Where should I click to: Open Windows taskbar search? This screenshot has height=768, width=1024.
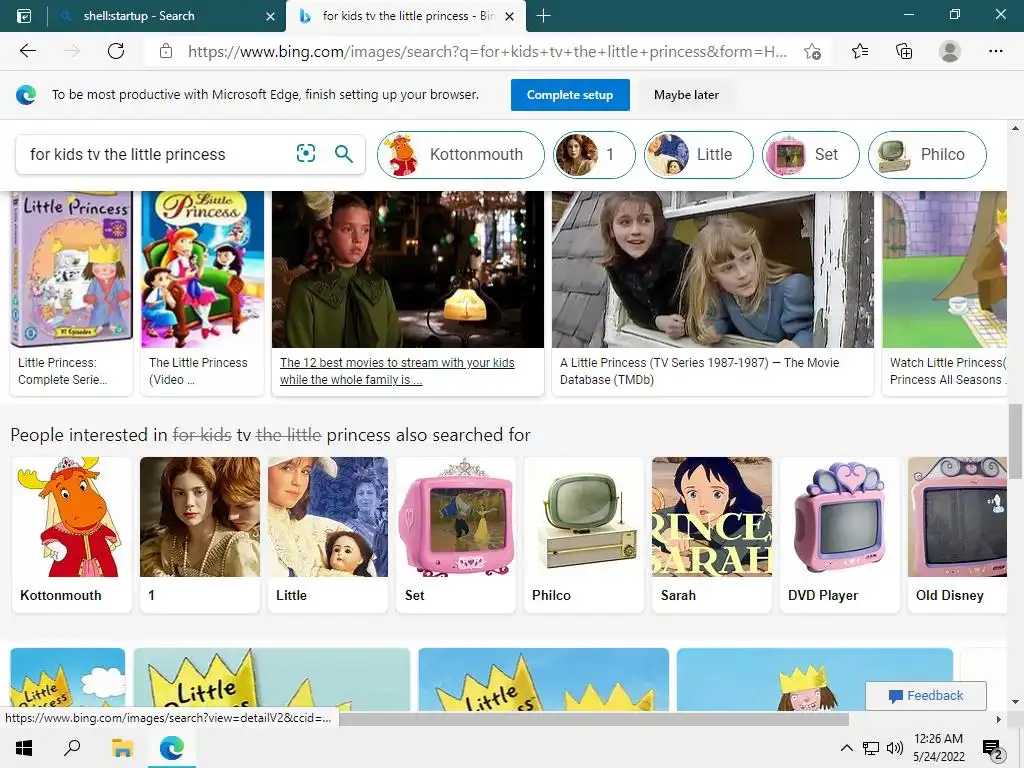tap(72, 748)
